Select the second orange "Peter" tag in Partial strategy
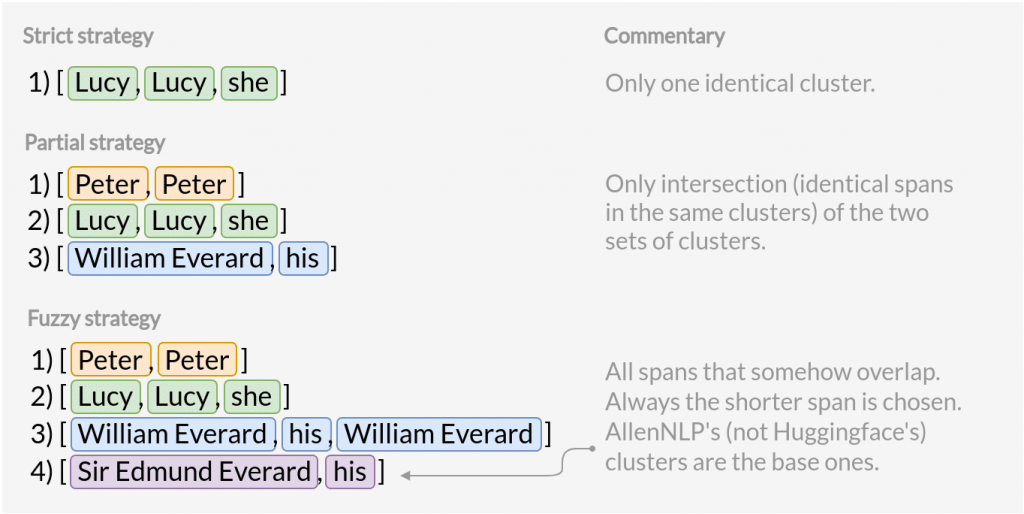This screenshot has width=1024, height=514. click(x=194, y=185)
